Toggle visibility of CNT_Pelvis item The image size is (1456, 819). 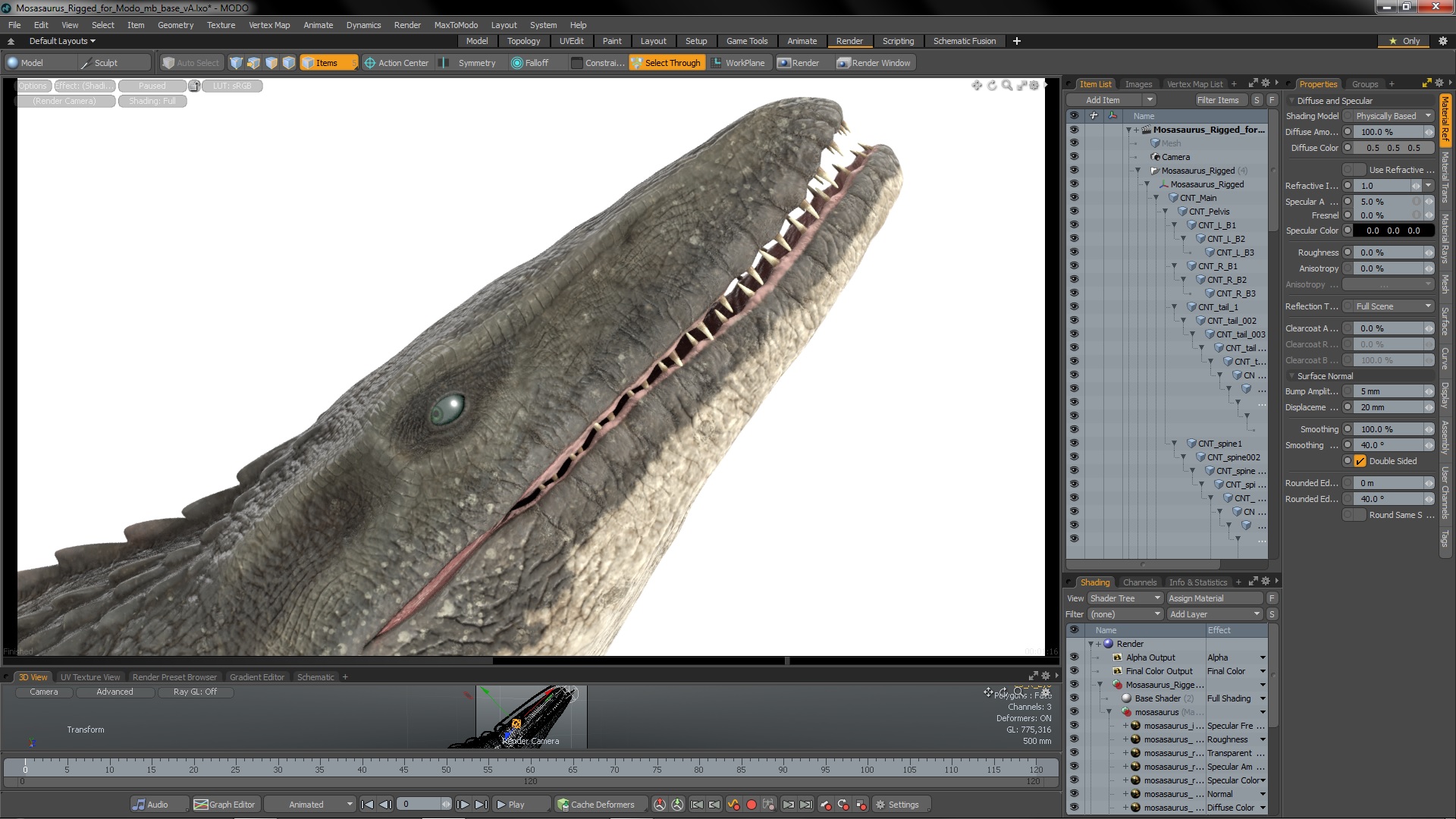click(x=1074, y=212)
